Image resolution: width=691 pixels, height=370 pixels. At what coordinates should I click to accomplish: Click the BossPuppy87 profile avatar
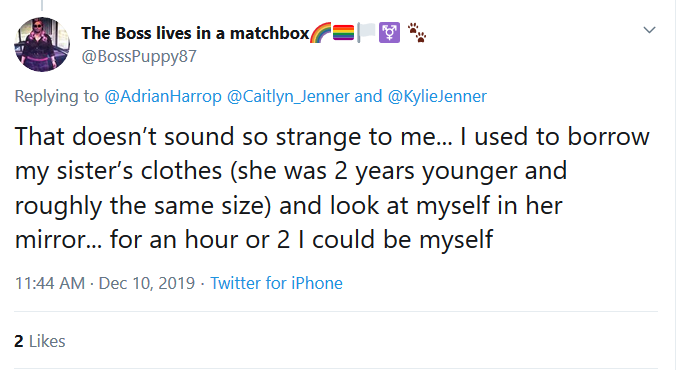42,44
